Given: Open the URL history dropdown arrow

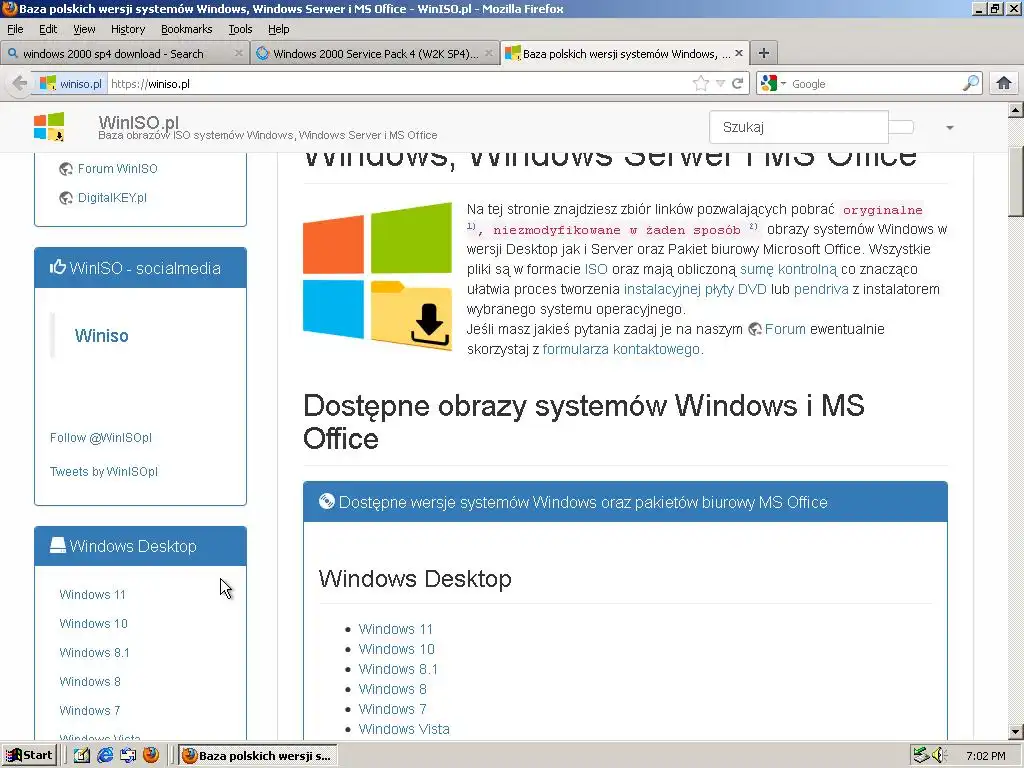Looking at the screenshot, I should pyautogui.click(x=720, y=84).
